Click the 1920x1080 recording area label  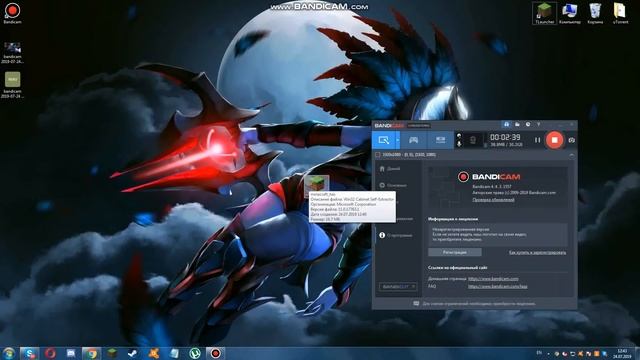(x=409, y=155)
